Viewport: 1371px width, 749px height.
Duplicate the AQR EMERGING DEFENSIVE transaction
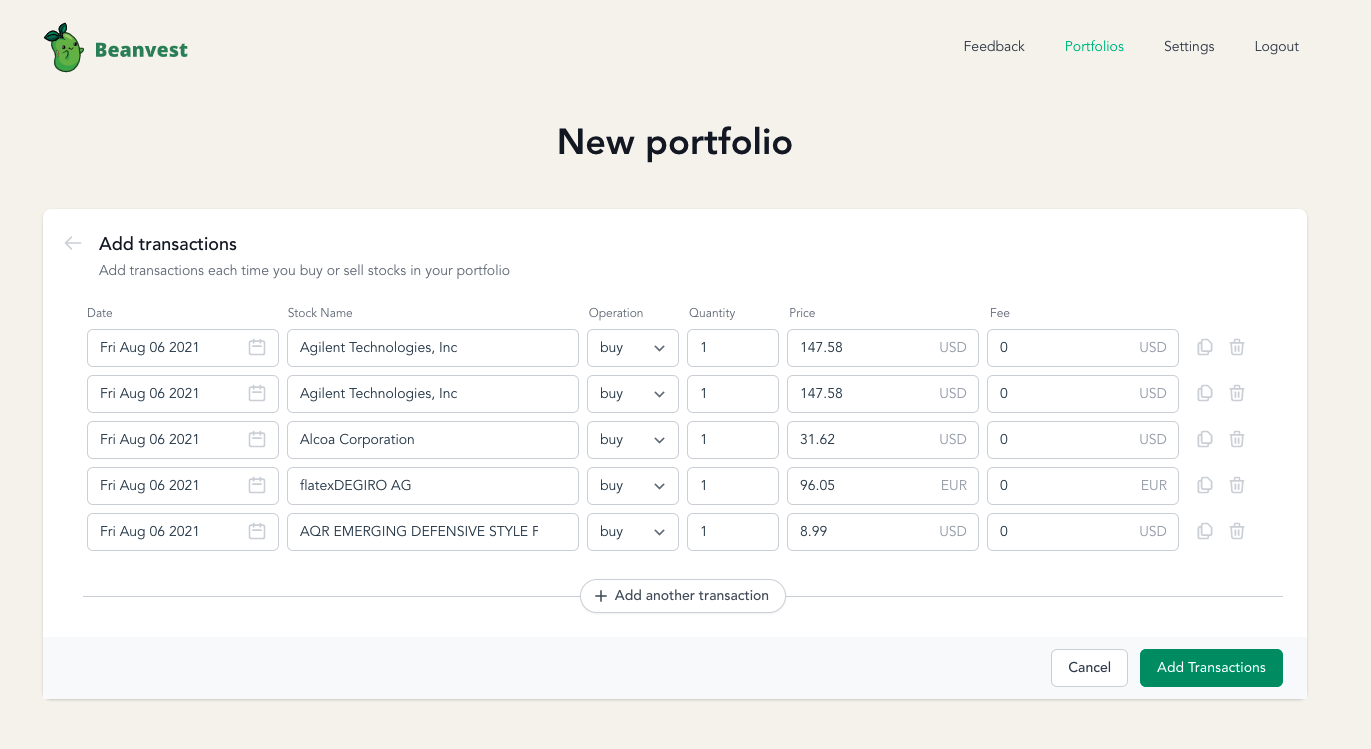(1204, 531)
